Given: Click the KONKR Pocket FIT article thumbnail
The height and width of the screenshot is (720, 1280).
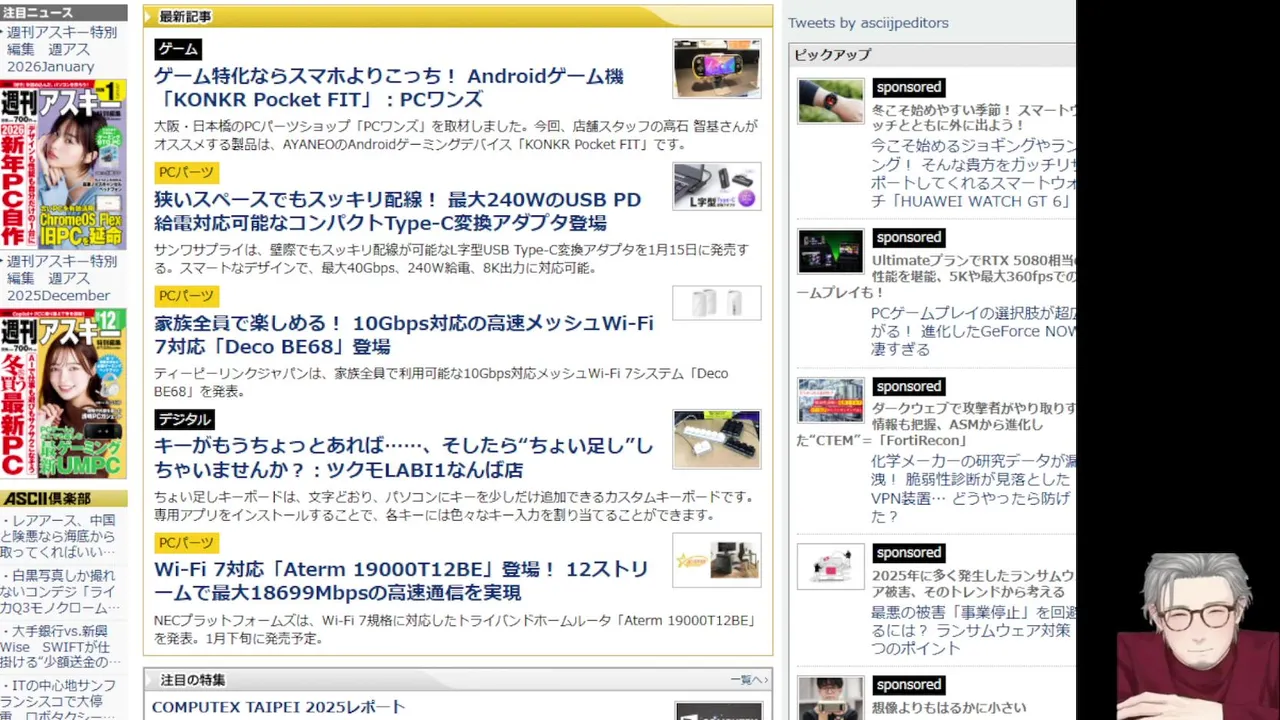Looking at the screenshot, I should tap(717, 69).
